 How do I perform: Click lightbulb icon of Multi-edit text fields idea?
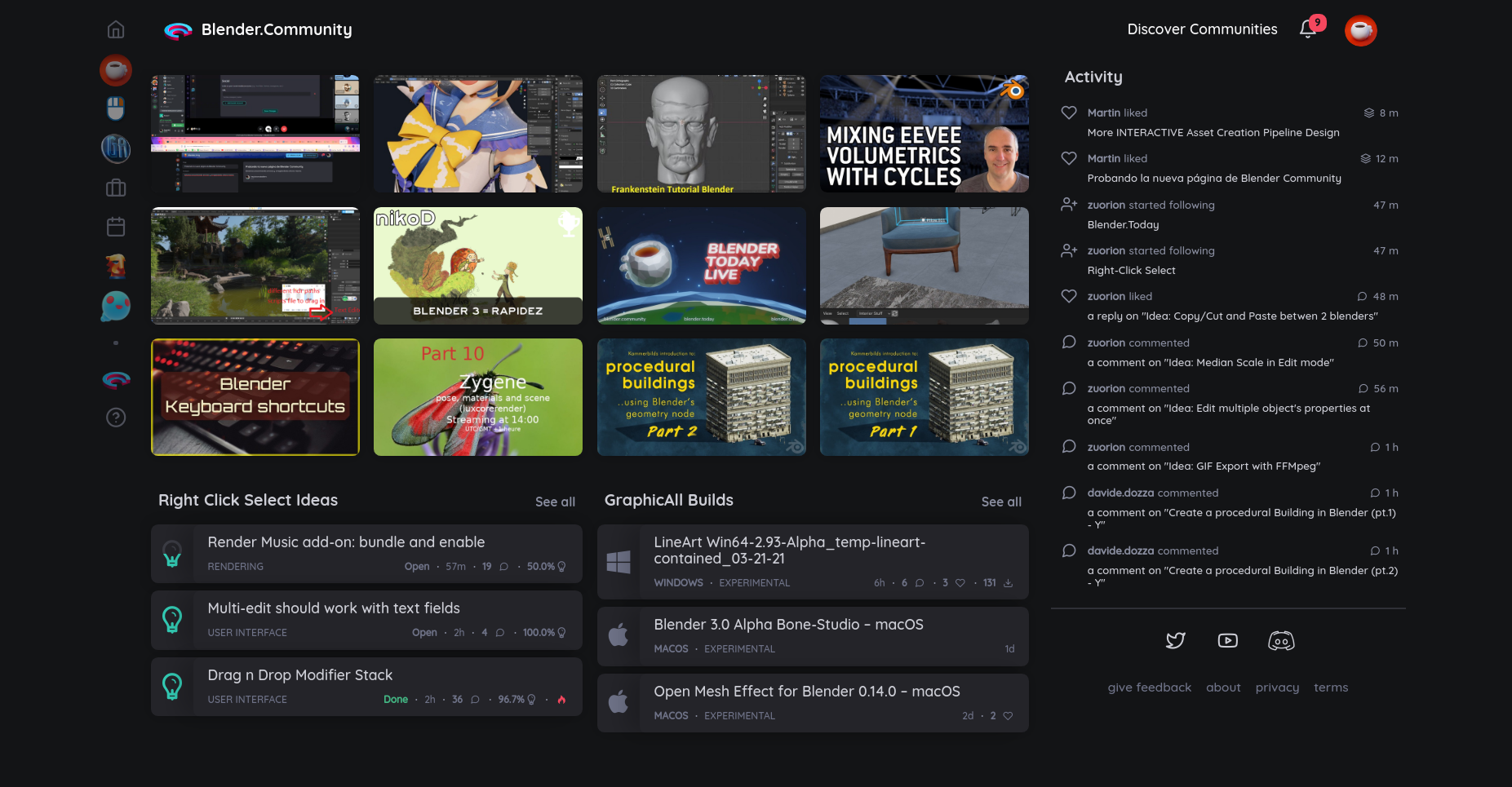pos(172,620)
